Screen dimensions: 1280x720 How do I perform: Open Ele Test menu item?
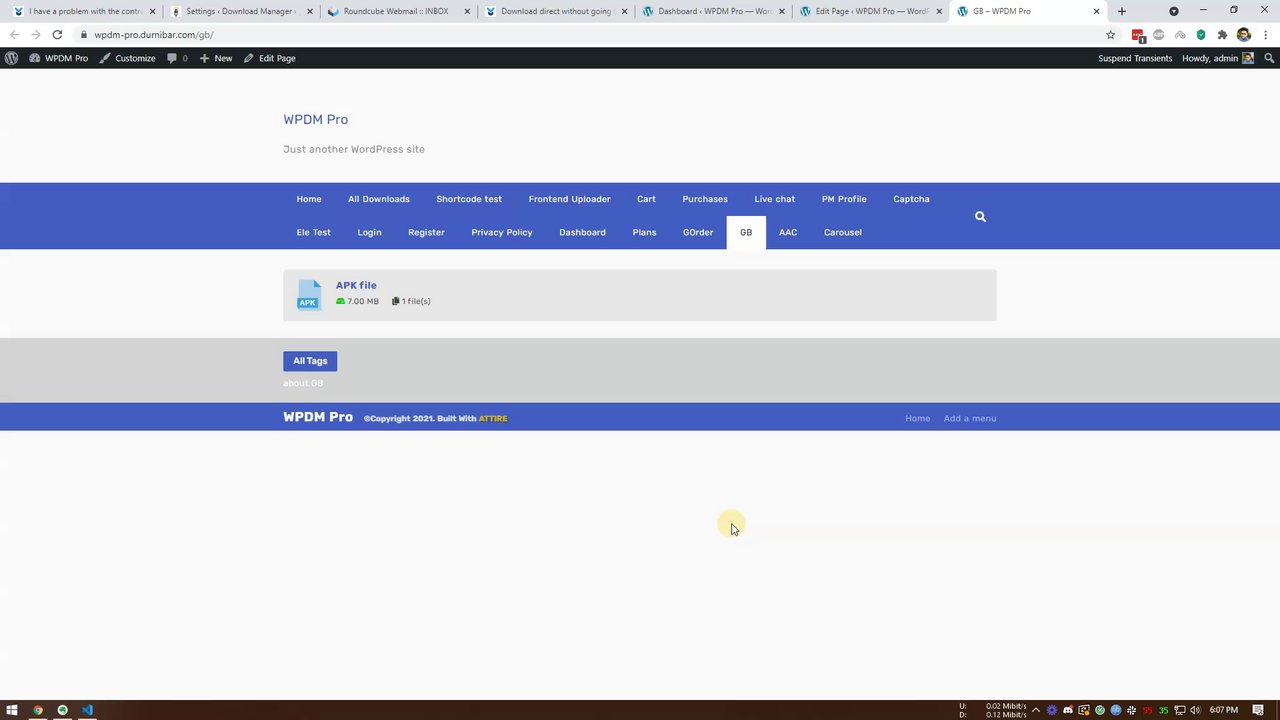313,232
